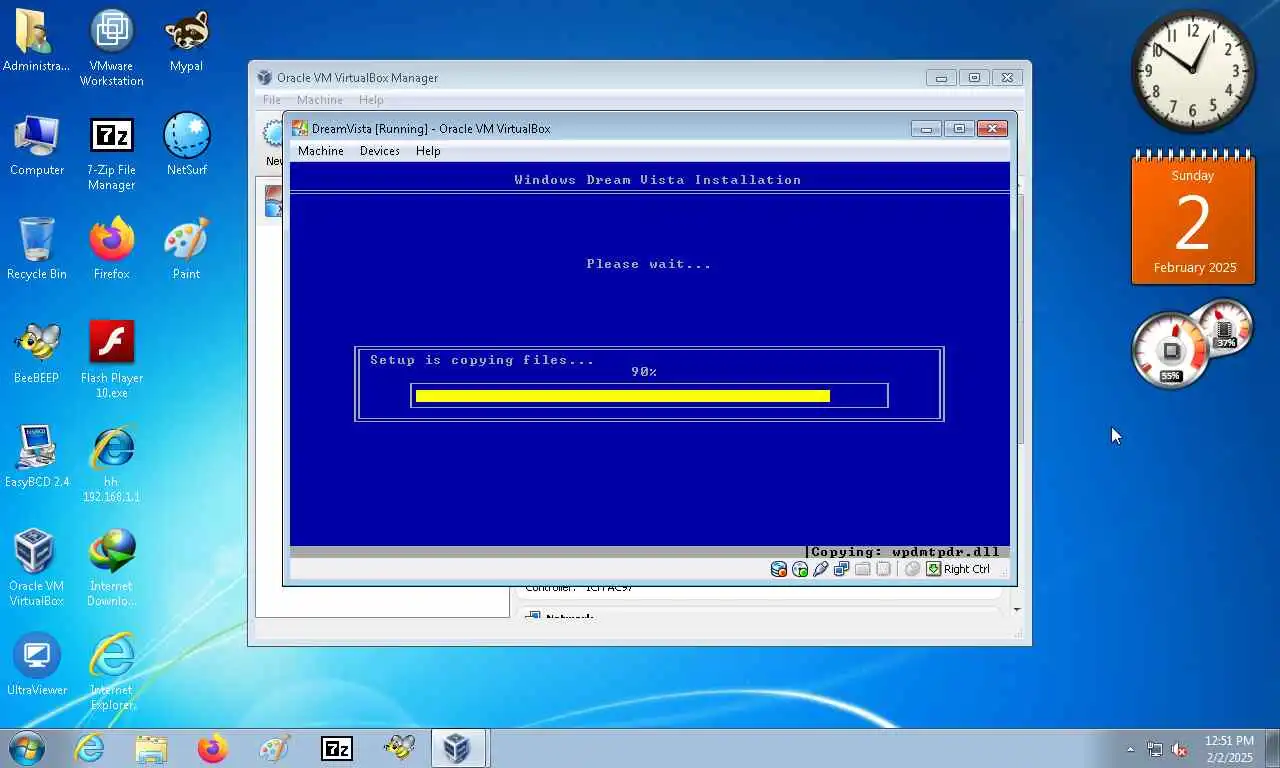Select the Administrator folder desktop icon
This screenshot has width=1280, height=768.
point(37,42)
